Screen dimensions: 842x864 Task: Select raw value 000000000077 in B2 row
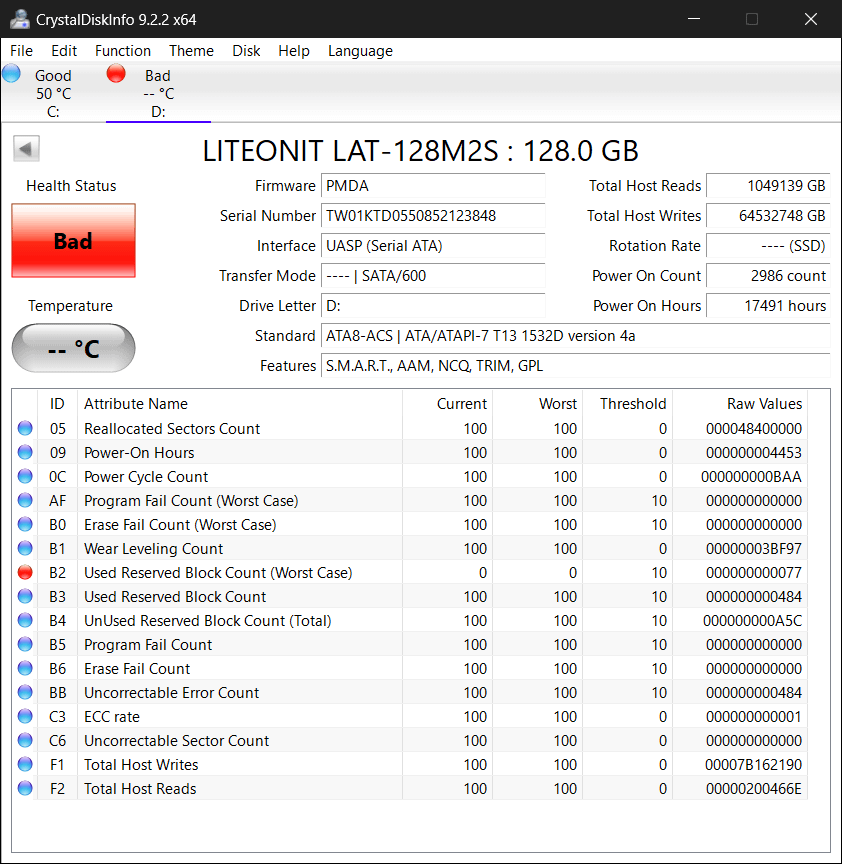pyautogui.click(x=753, y=573)
